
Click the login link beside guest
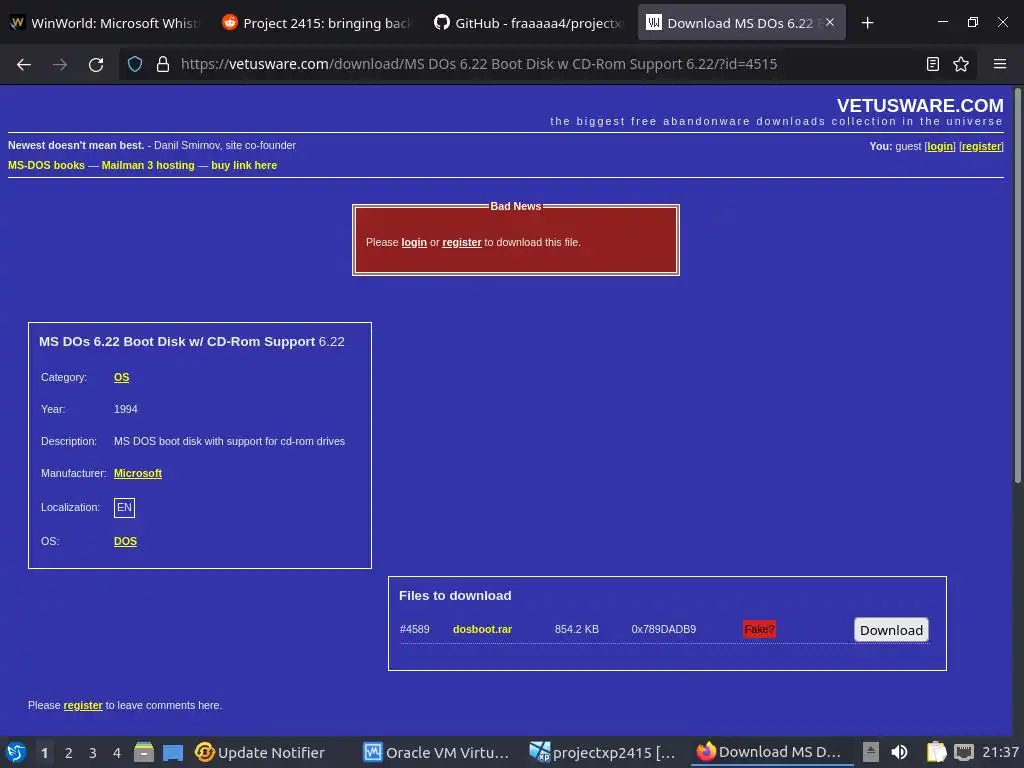940,146
